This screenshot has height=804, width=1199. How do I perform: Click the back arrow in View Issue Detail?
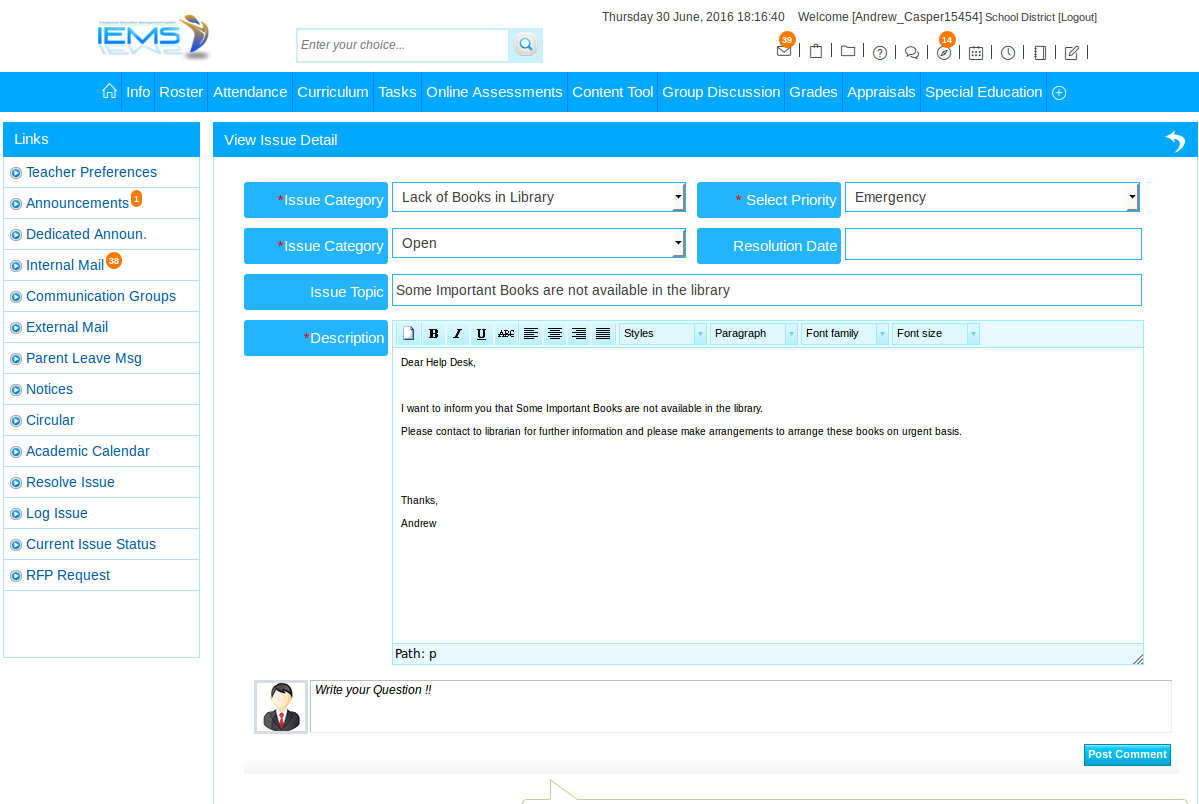tap(1175, 141)
